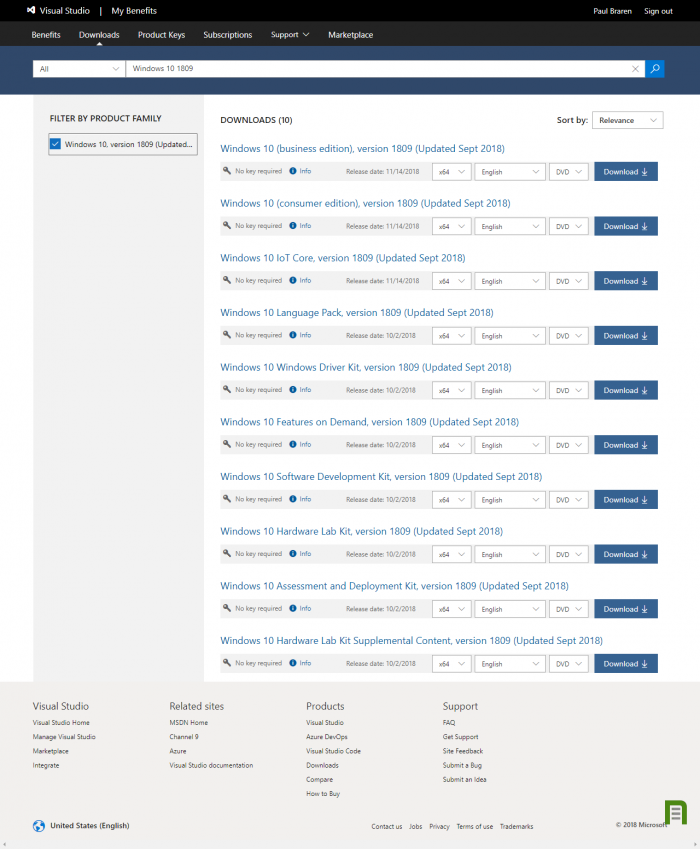Click Privacy link in footer

pyautogui.click(x=440, y=826)
